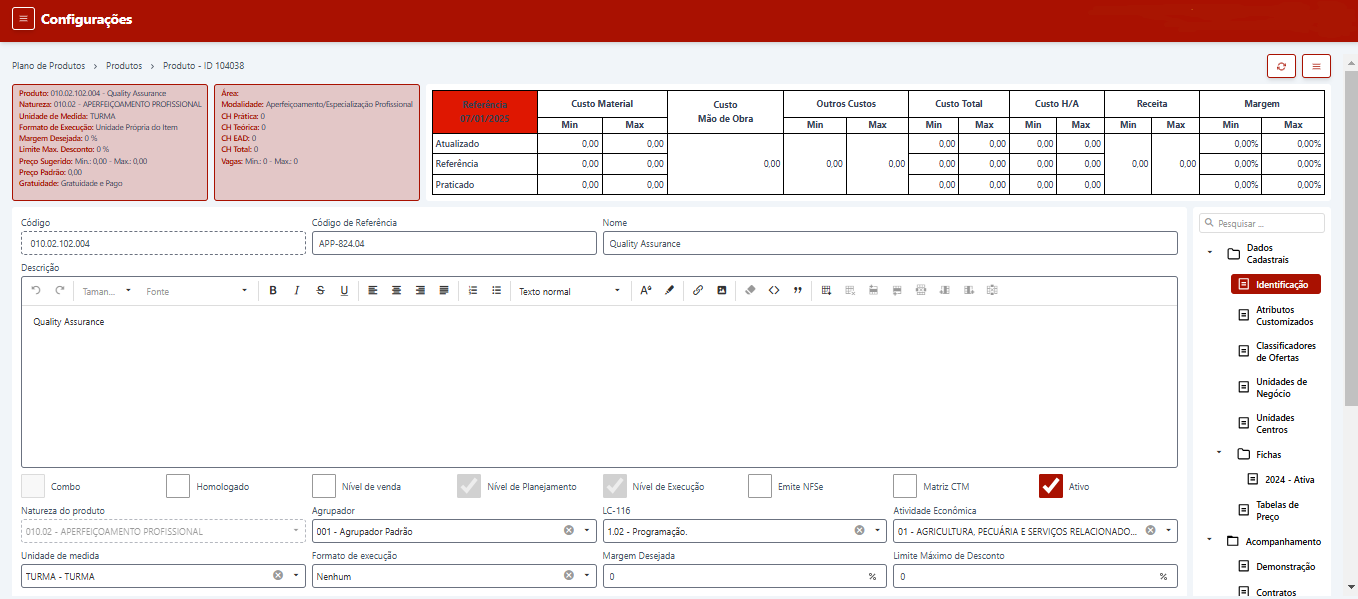Screen dimensions: 1358x599
Task: Enable the Homologado checkbox
Action: click(178, 486)
